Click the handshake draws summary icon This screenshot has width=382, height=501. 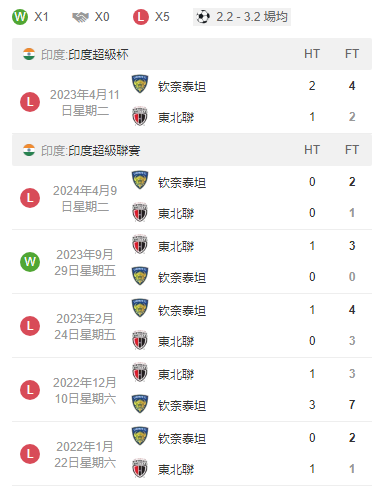pyautogui.click(x=81, y=17)
